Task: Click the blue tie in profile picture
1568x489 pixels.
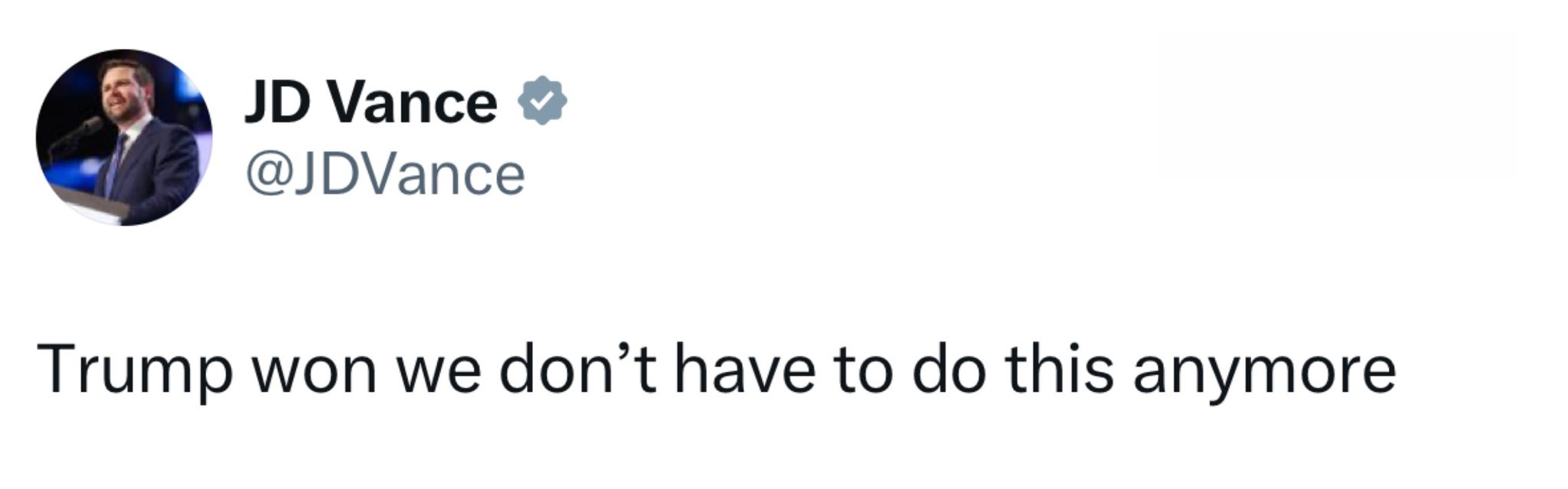Action: [116, 165]
